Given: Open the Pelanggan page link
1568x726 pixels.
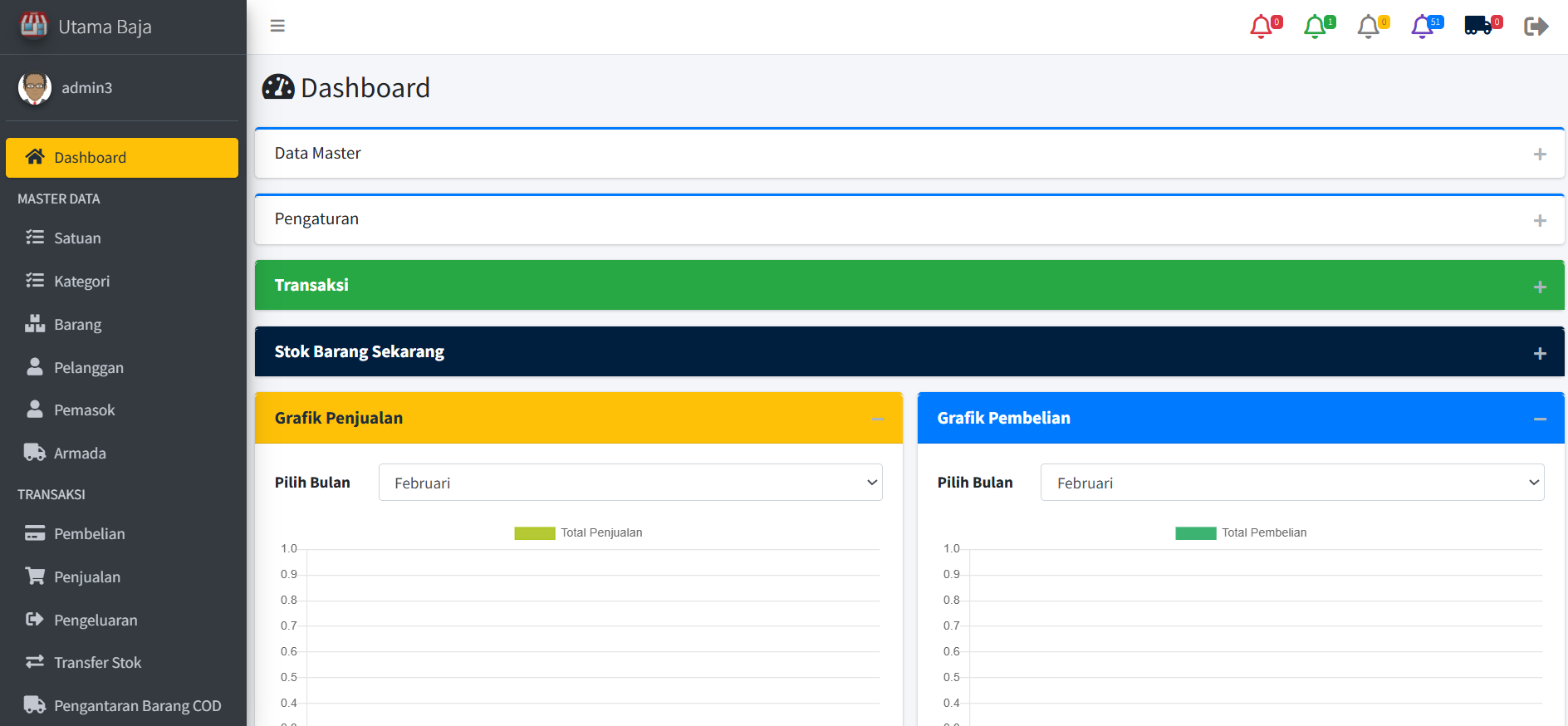Looking at the screenshot, I should point(88,368).
